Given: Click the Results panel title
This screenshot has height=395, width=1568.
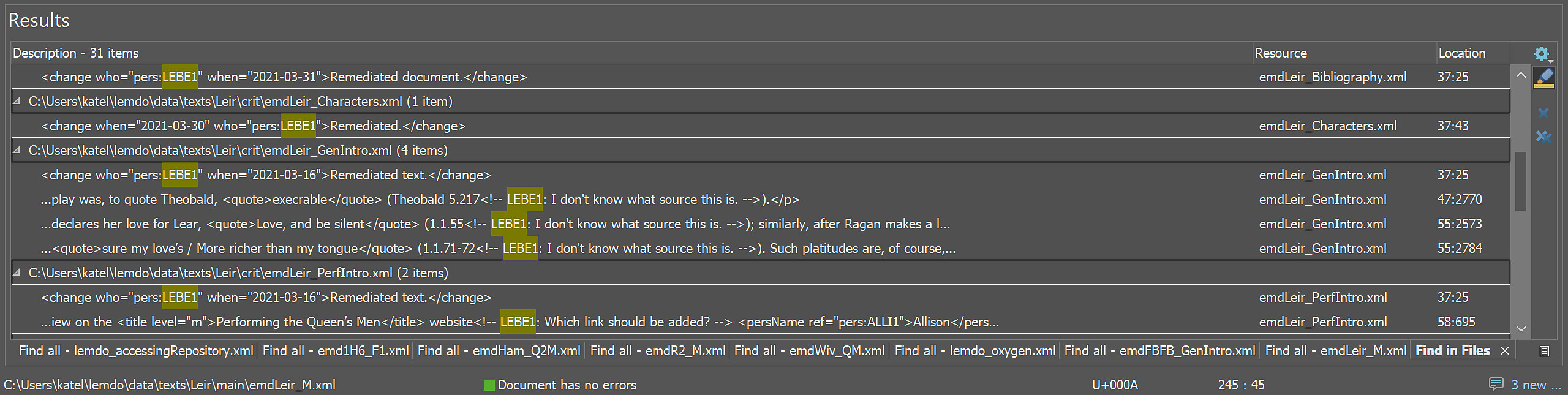Looking at the screenshot, I should coord(39,20).
